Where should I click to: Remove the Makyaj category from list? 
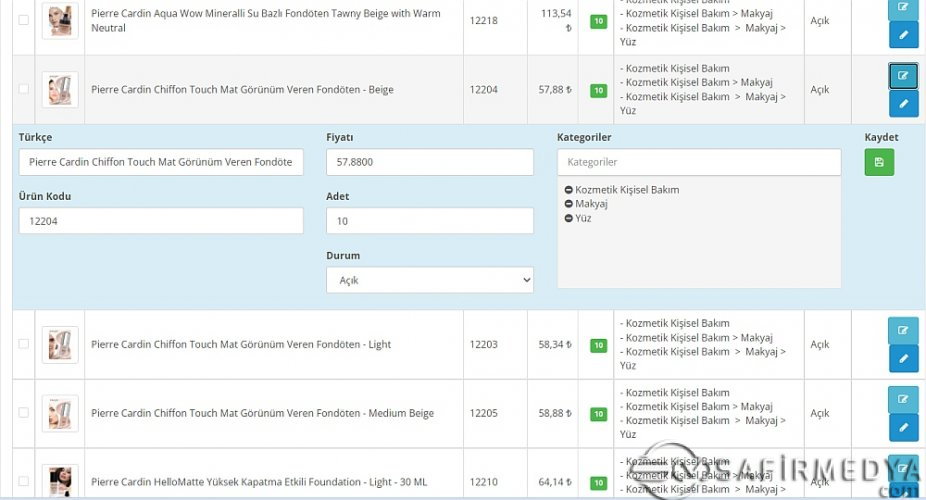(x=569, y=204)
